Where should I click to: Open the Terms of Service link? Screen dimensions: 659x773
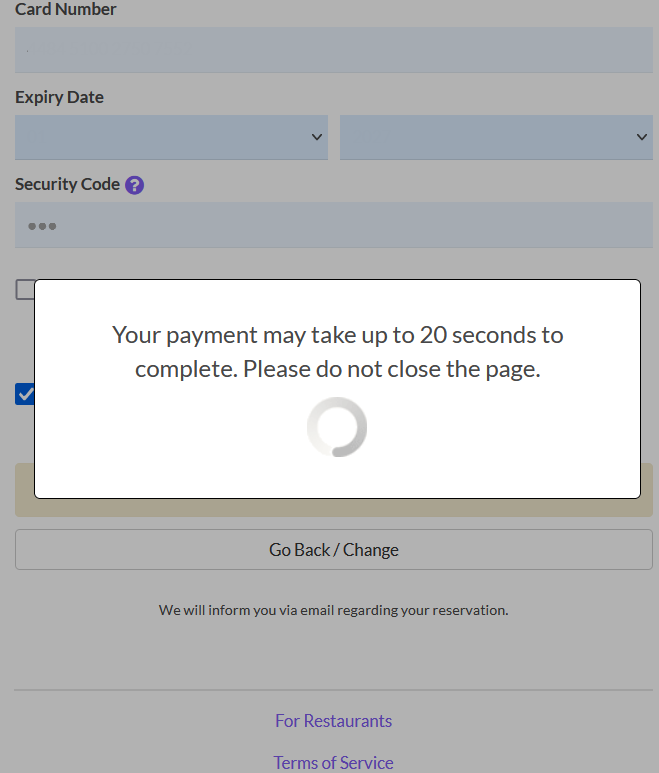point(334,763)
